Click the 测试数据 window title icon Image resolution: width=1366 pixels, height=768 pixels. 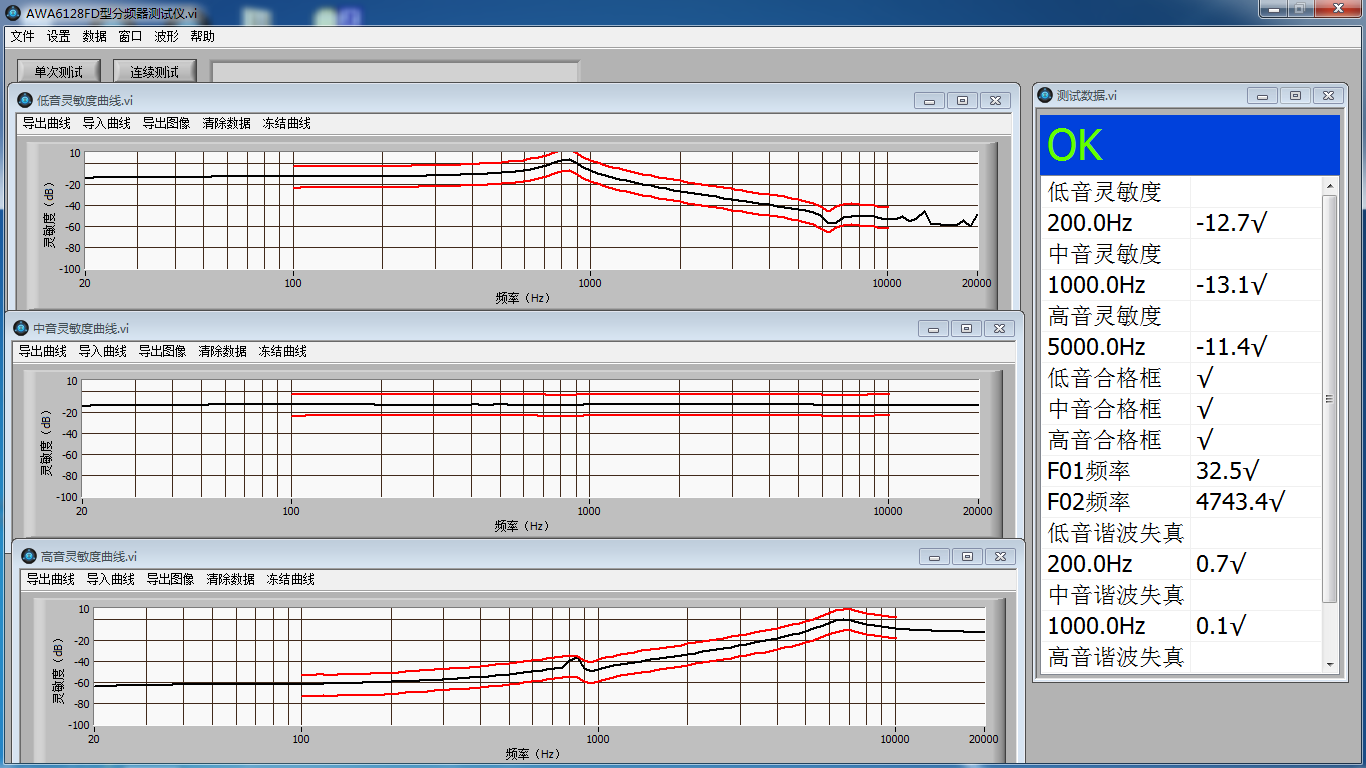(1045, 96)
